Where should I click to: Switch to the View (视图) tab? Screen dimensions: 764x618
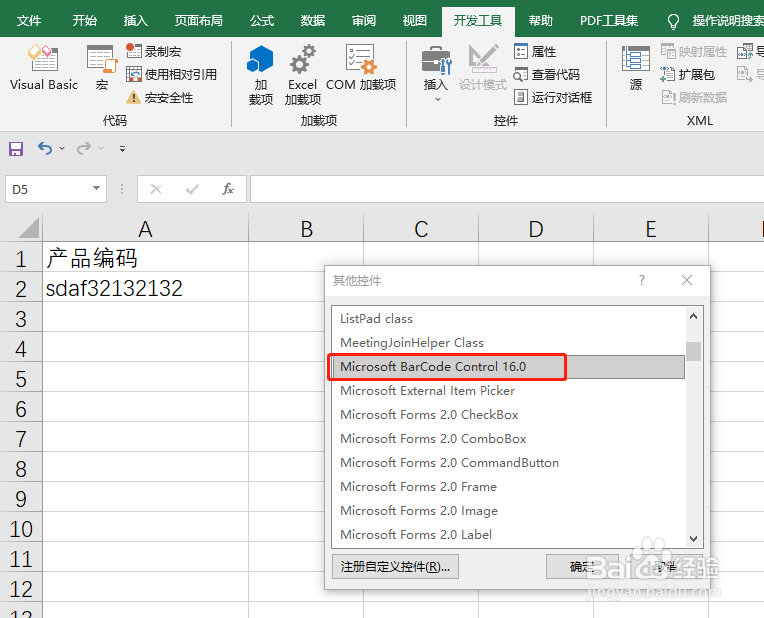tap(414, 20)
